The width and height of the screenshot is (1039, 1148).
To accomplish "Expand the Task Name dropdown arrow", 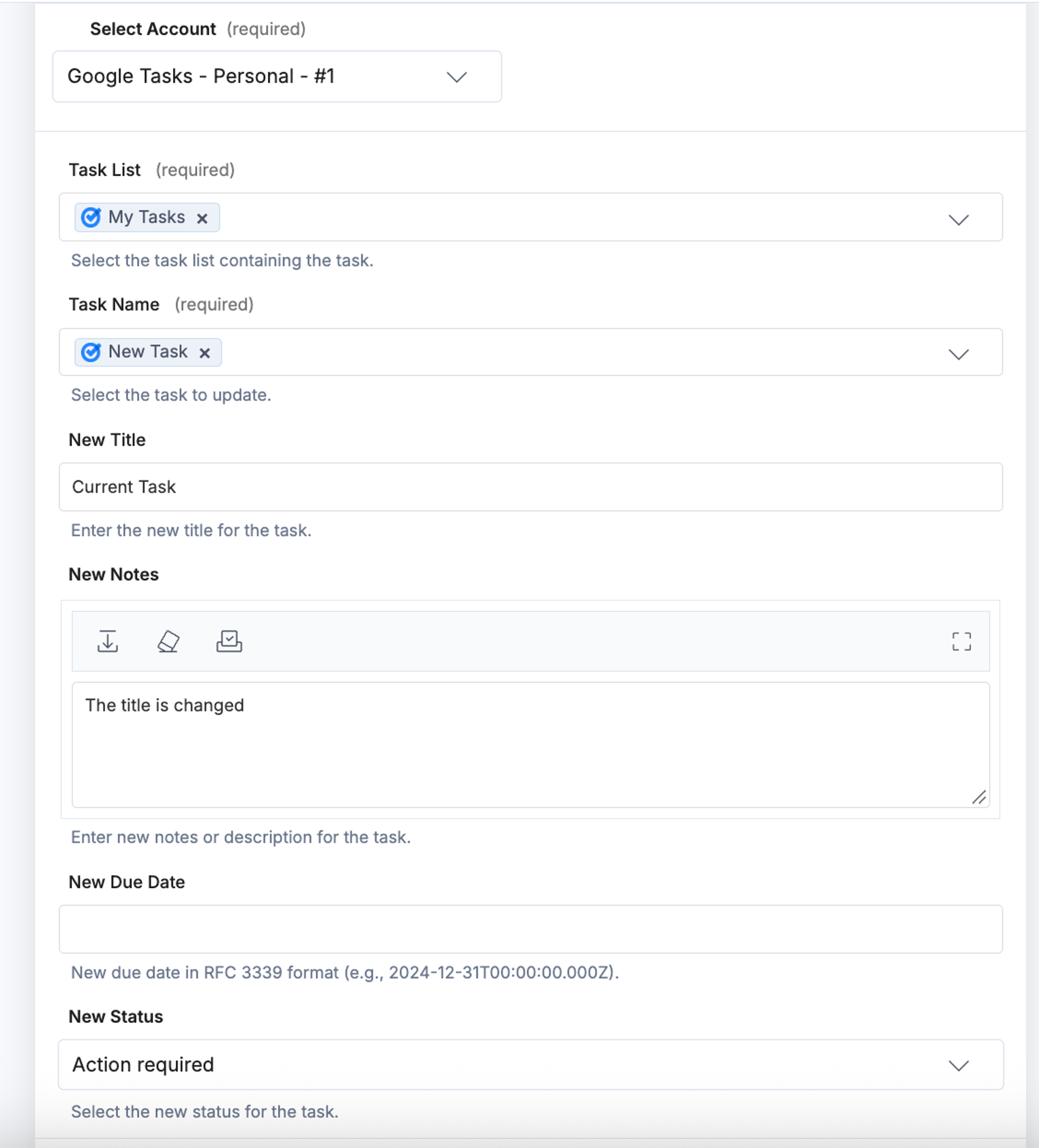I will (959, 354).
